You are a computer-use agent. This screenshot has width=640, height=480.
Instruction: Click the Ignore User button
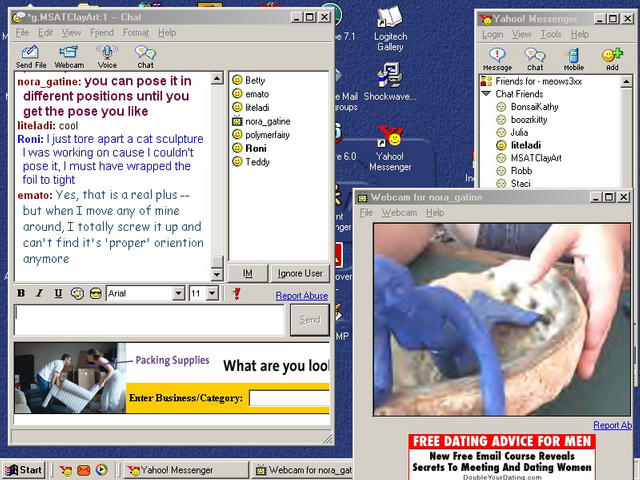300,273
